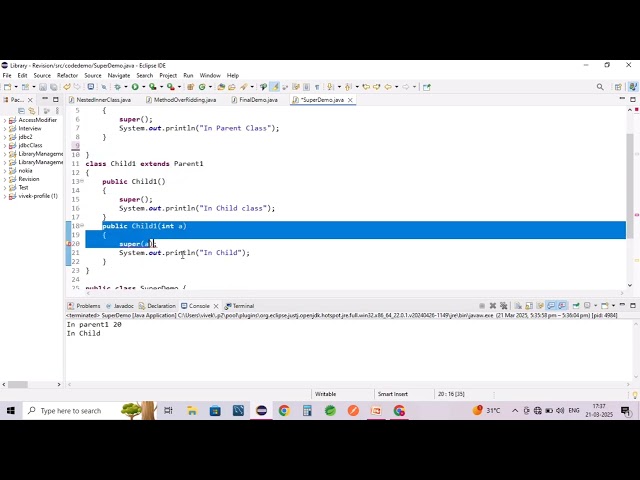Expand the AccessModifier project
The image size is (640, 480).
coord(5,120)
